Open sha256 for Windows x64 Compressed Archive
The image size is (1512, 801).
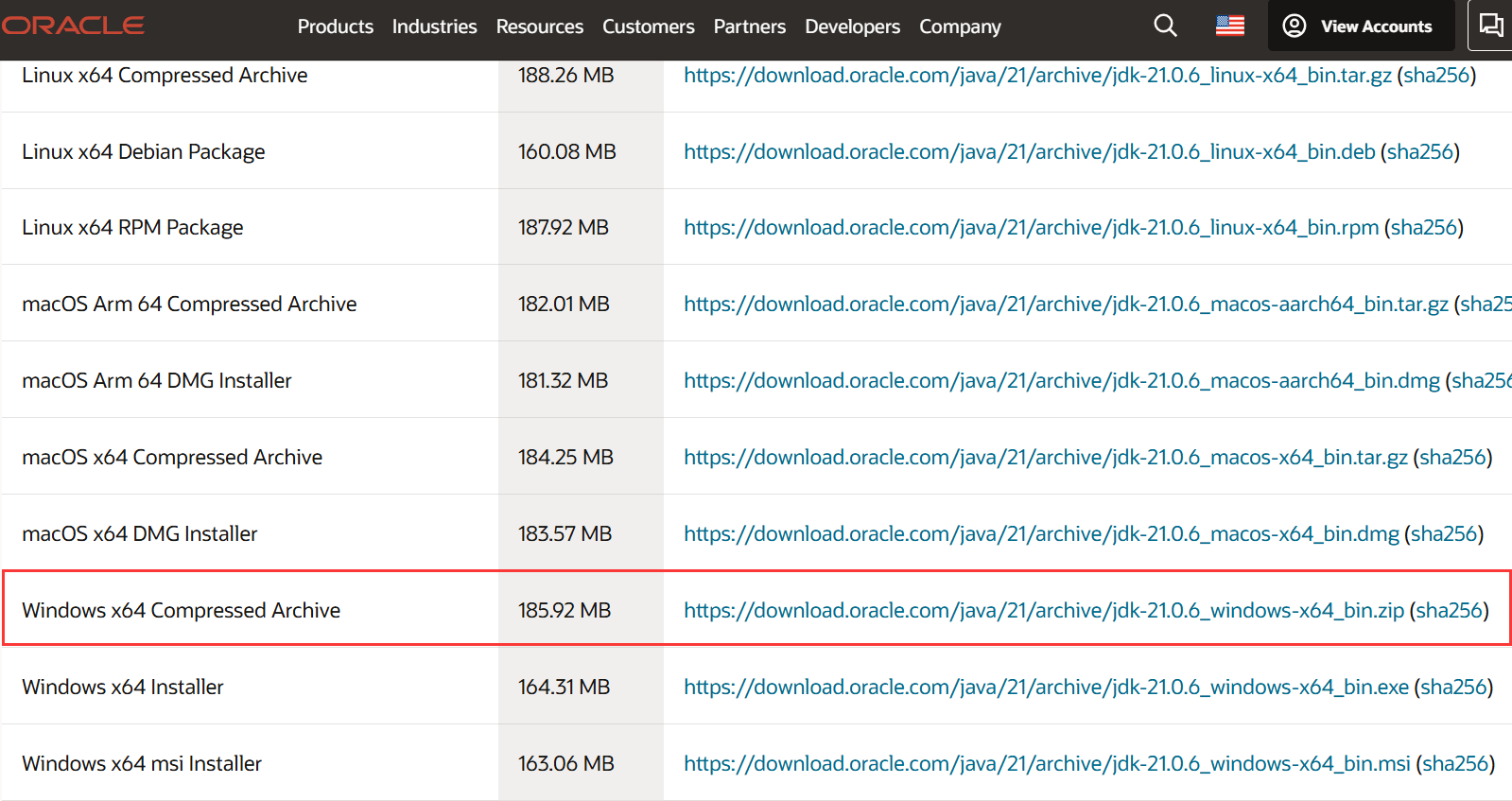click(x=1449, y=610)
